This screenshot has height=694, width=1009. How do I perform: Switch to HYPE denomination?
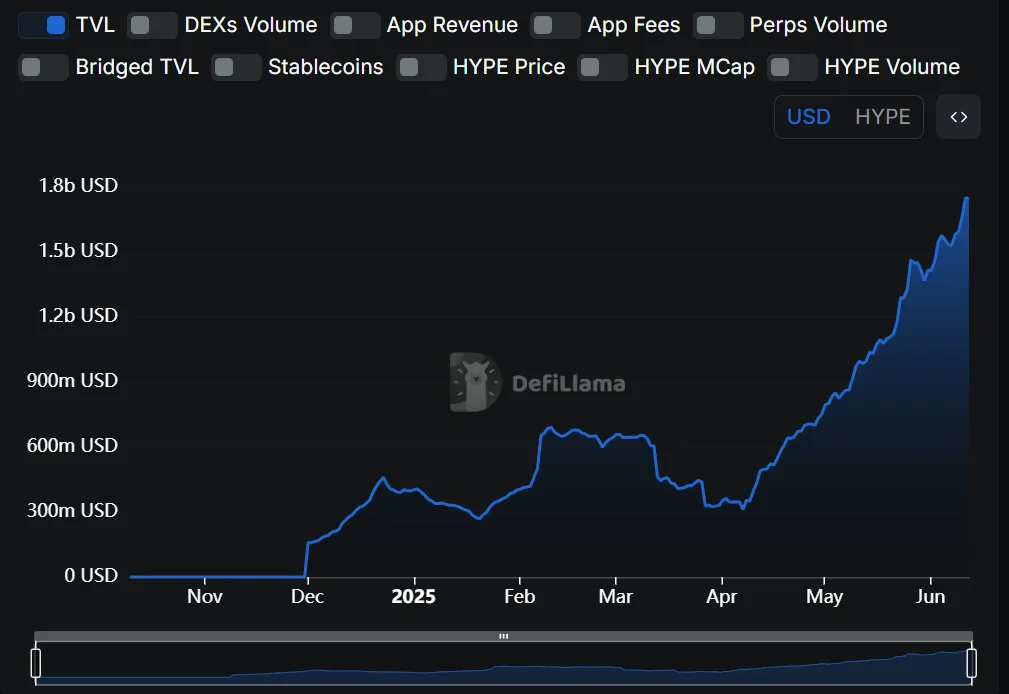click(883, 117)
